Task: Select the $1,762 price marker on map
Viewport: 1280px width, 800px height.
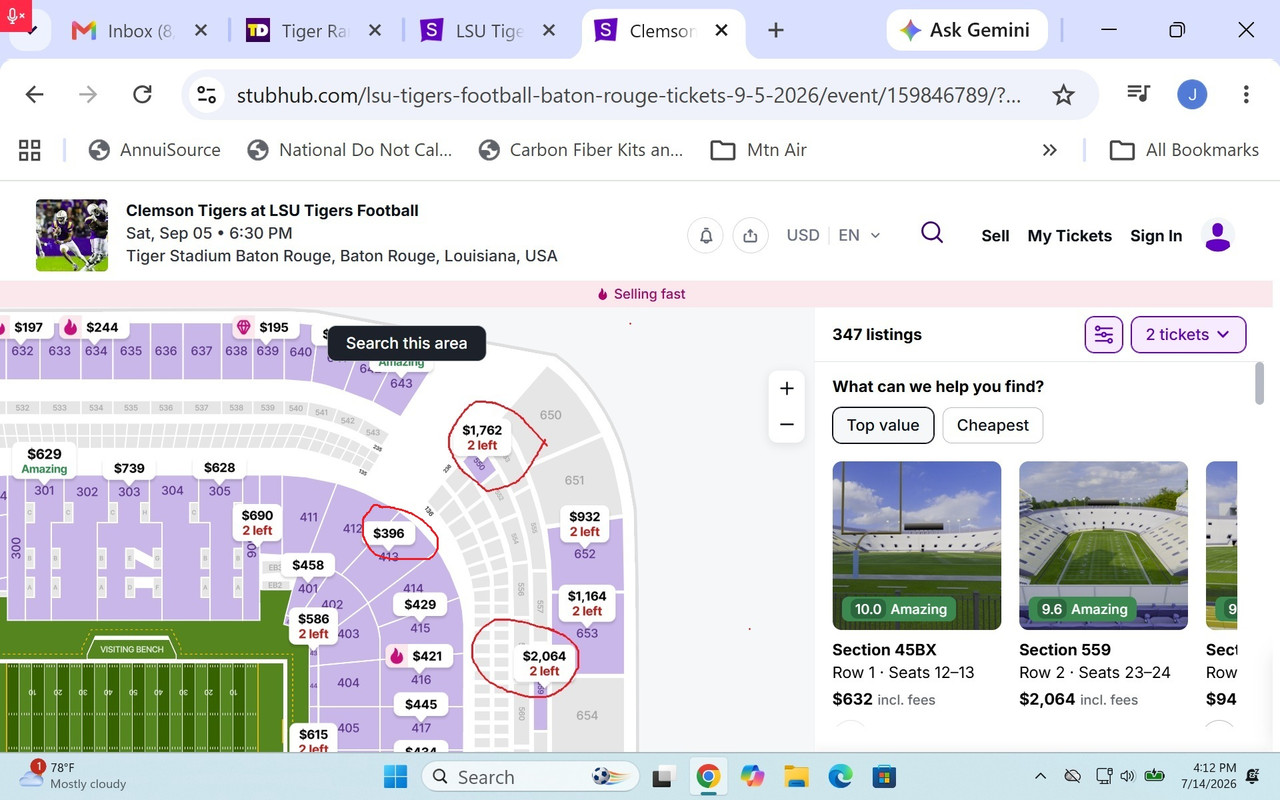Action: tap(482, 437)
